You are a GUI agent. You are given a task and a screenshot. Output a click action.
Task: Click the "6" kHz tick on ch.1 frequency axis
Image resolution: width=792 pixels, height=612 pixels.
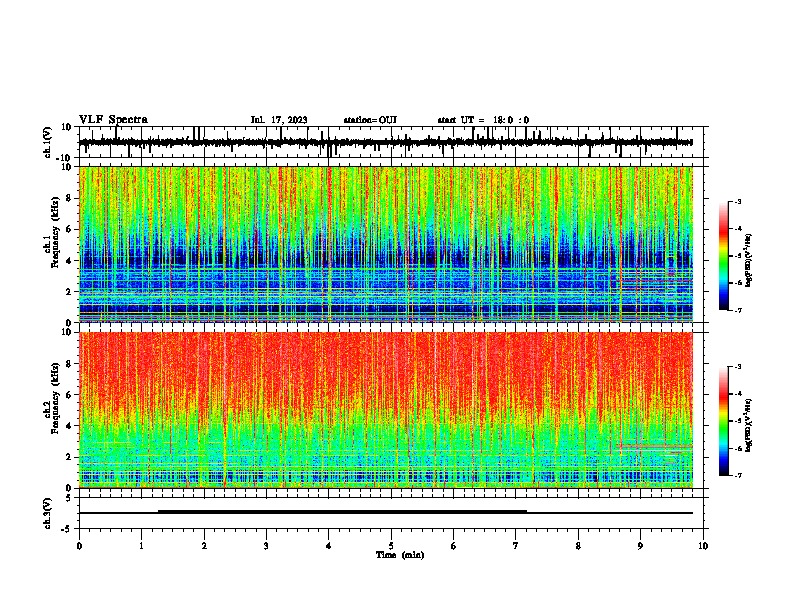[70, 229]
